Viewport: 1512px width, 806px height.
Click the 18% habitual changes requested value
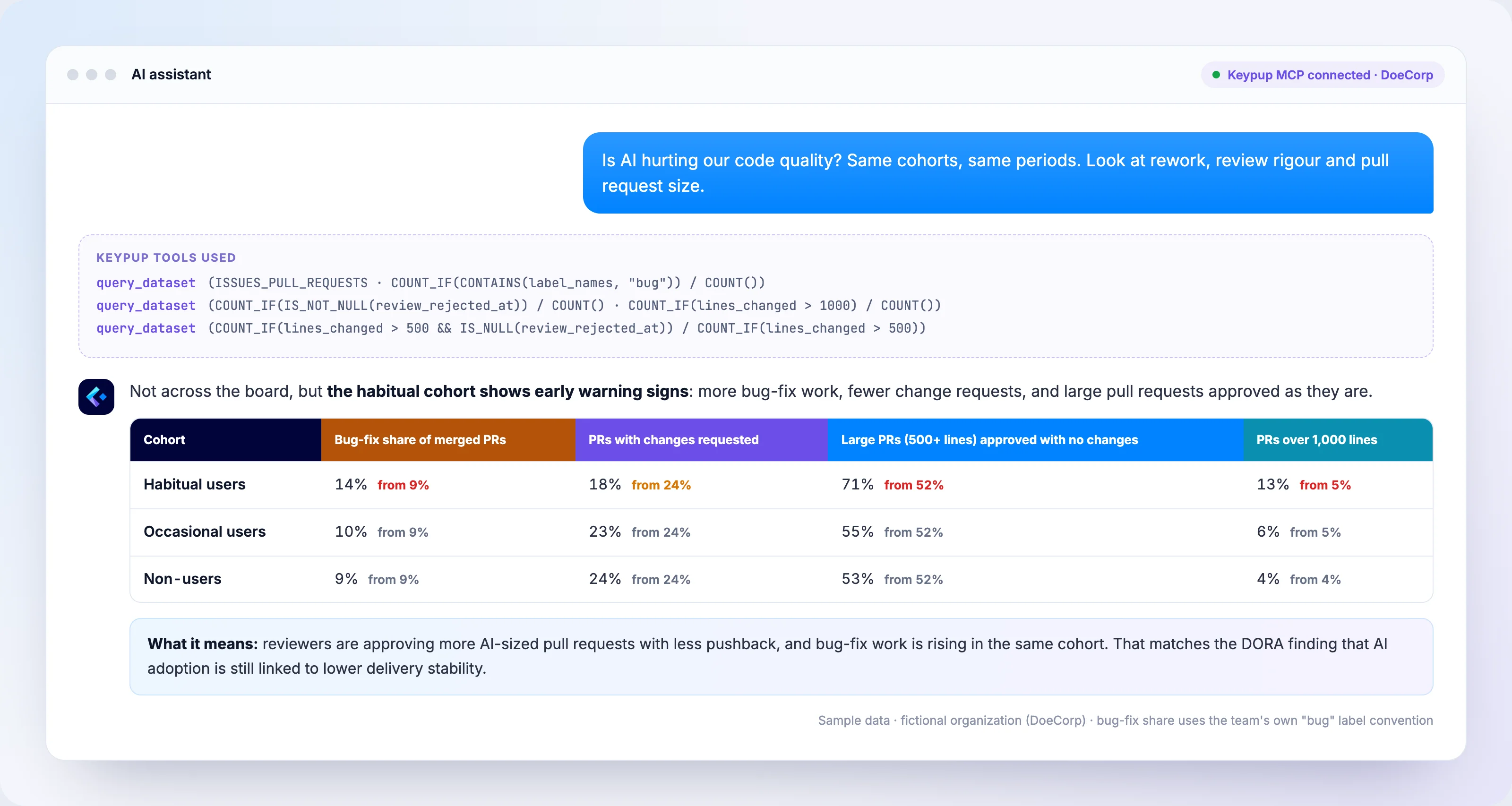click(x=605, y=484)
